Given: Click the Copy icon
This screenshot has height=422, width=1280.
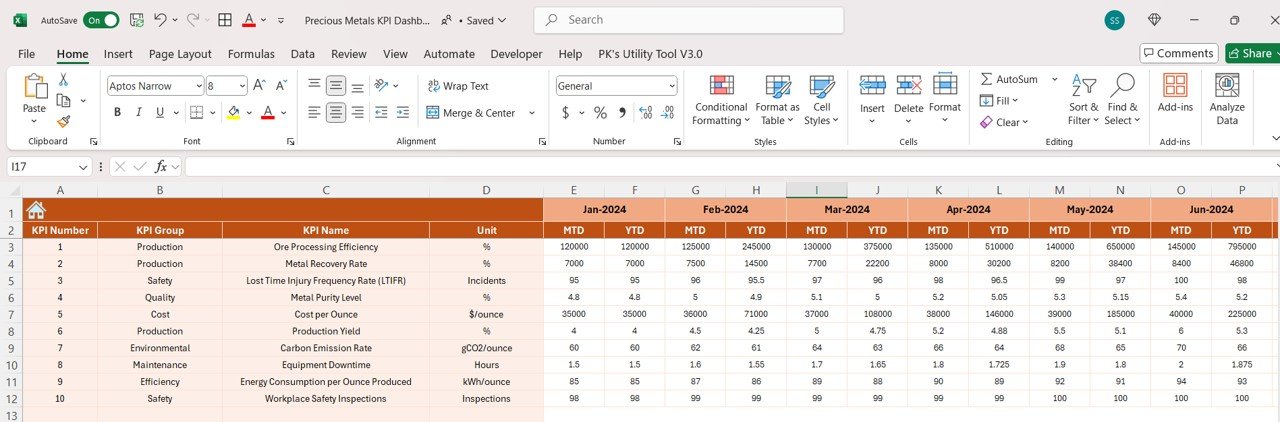Looking at the screenshot, I should (x=64, y=100).
